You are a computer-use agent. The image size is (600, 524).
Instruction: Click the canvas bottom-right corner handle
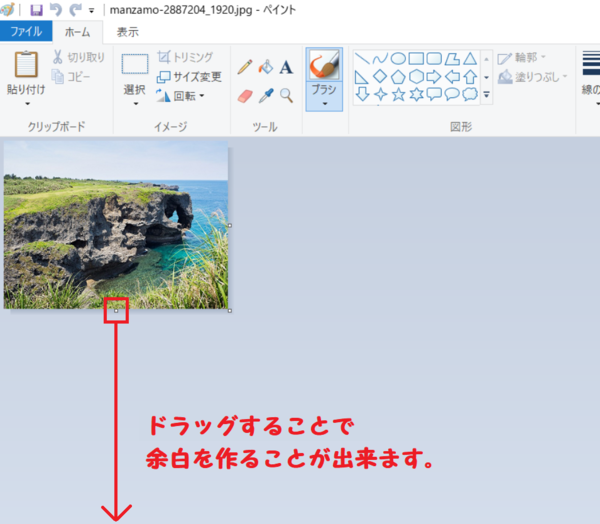[x=230, y=310]
